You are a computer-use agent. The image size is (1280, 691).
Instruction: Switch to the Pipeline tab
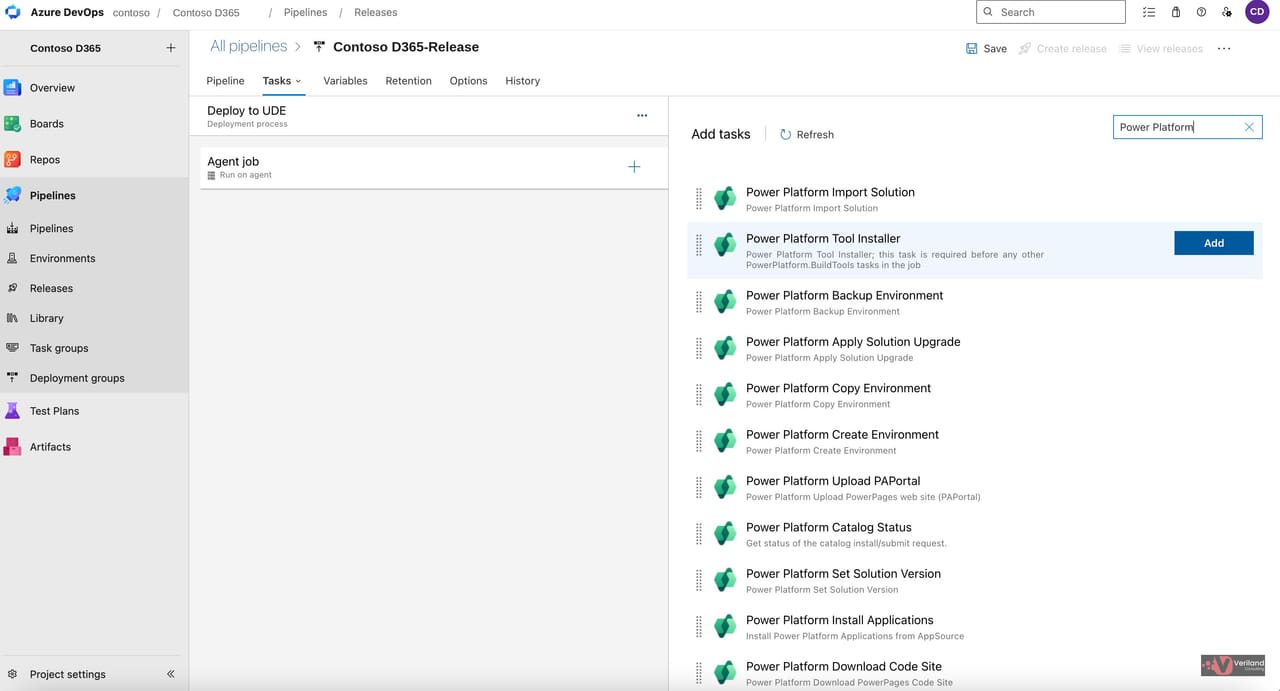click(225, 81)
